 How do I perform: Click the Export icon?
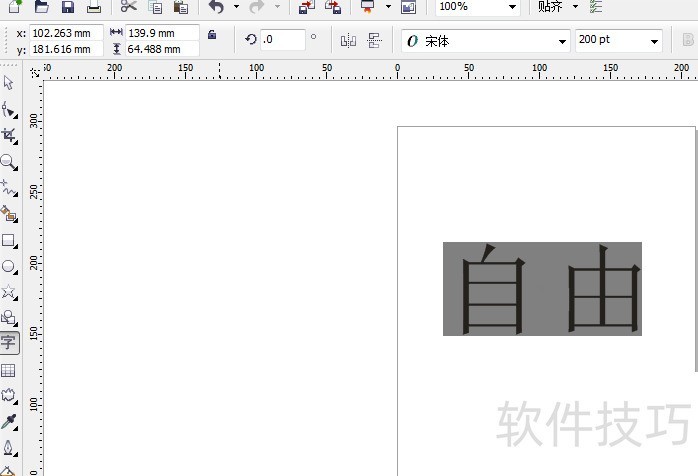(x=333, y=6)
